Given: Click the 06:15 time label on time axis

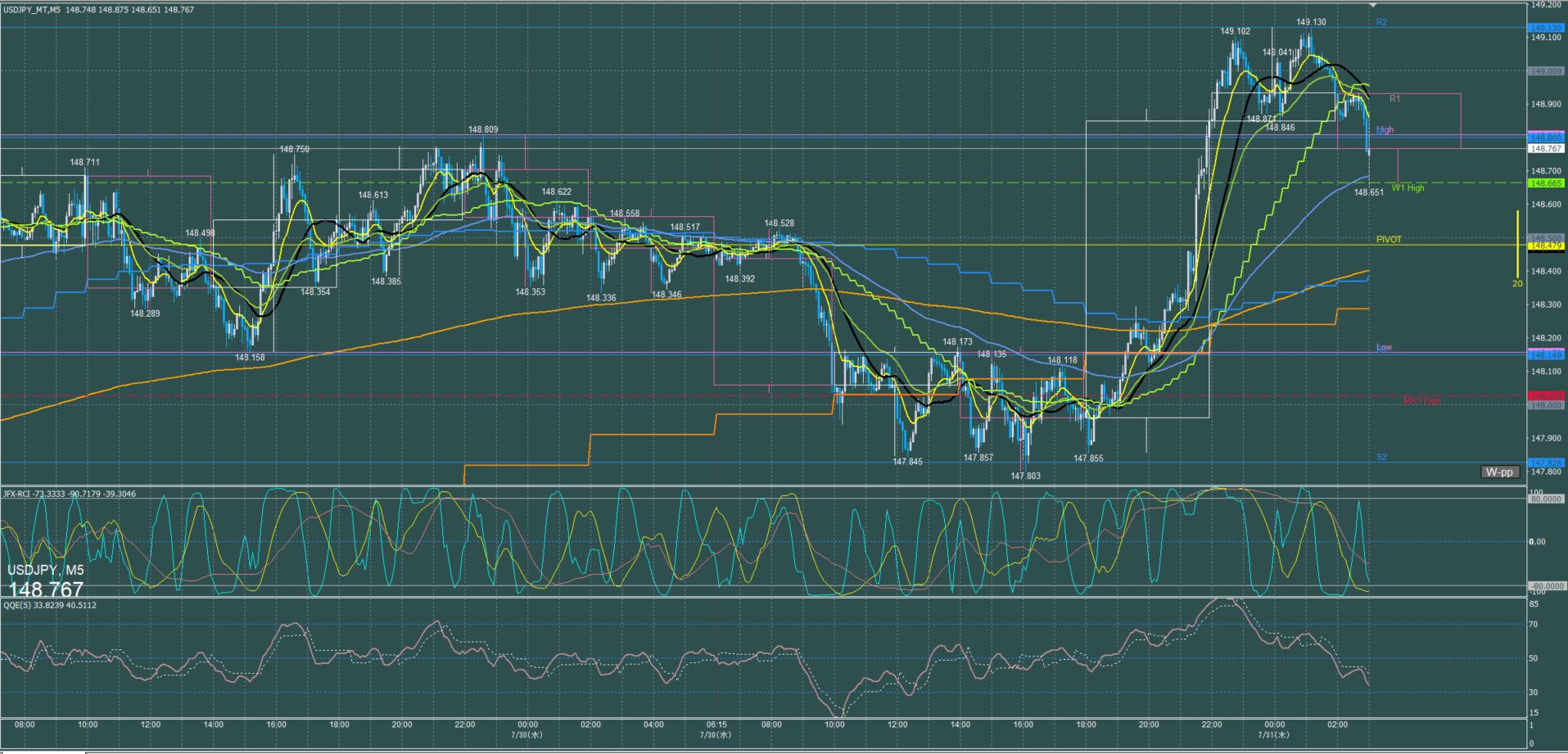Looking at the screenshot, I should pos(716,725).
